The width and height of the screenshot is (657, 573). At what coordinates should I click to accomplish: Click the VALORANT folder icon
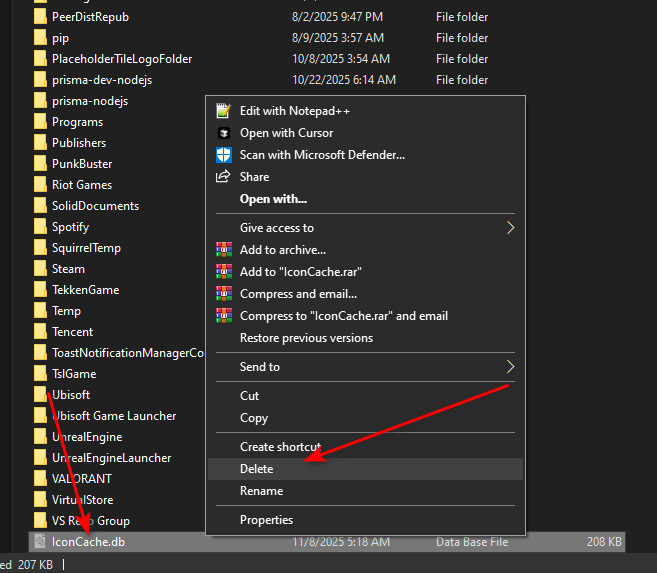point(40,479)
